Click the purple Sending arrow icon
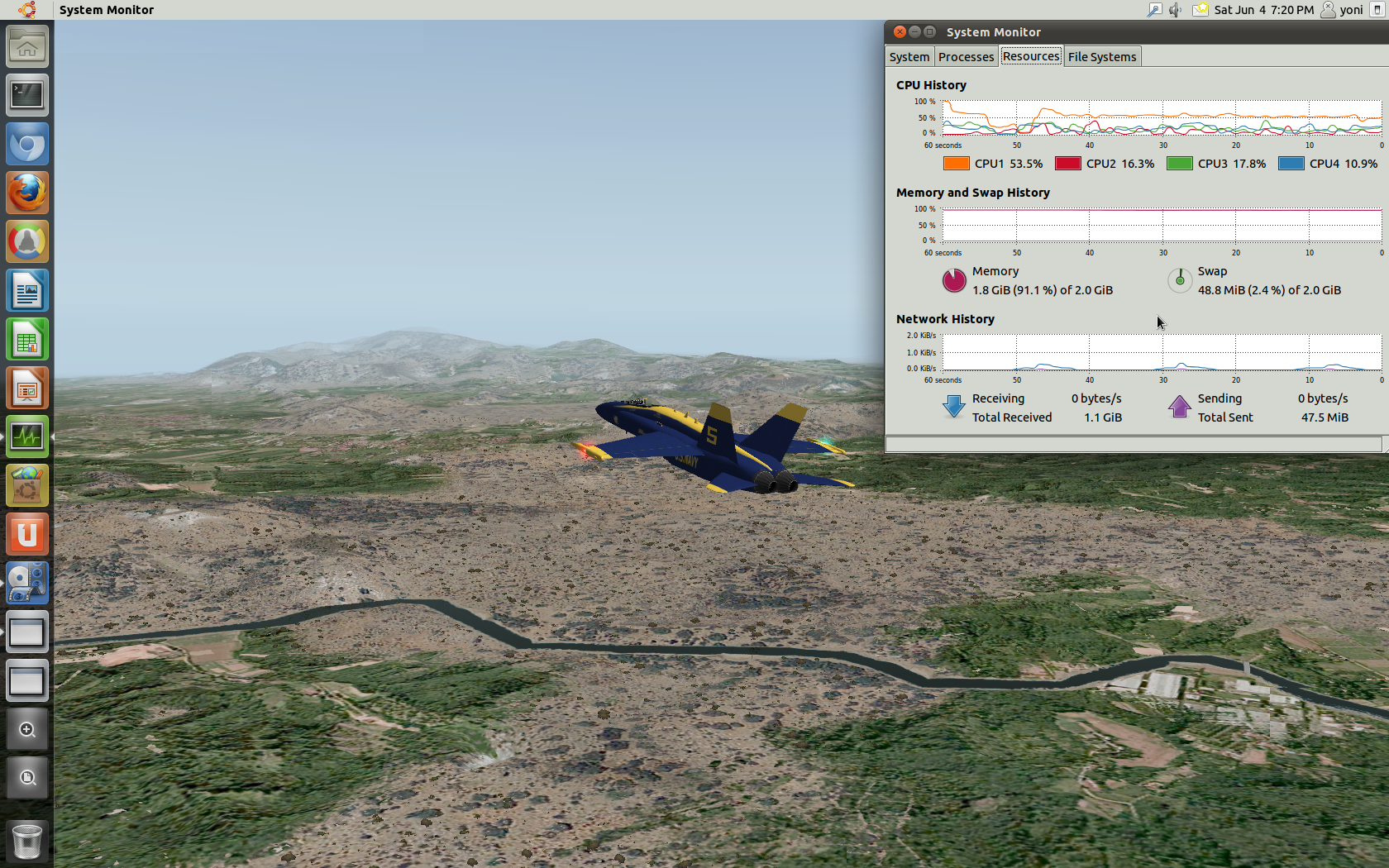 tap(1179, 407)
